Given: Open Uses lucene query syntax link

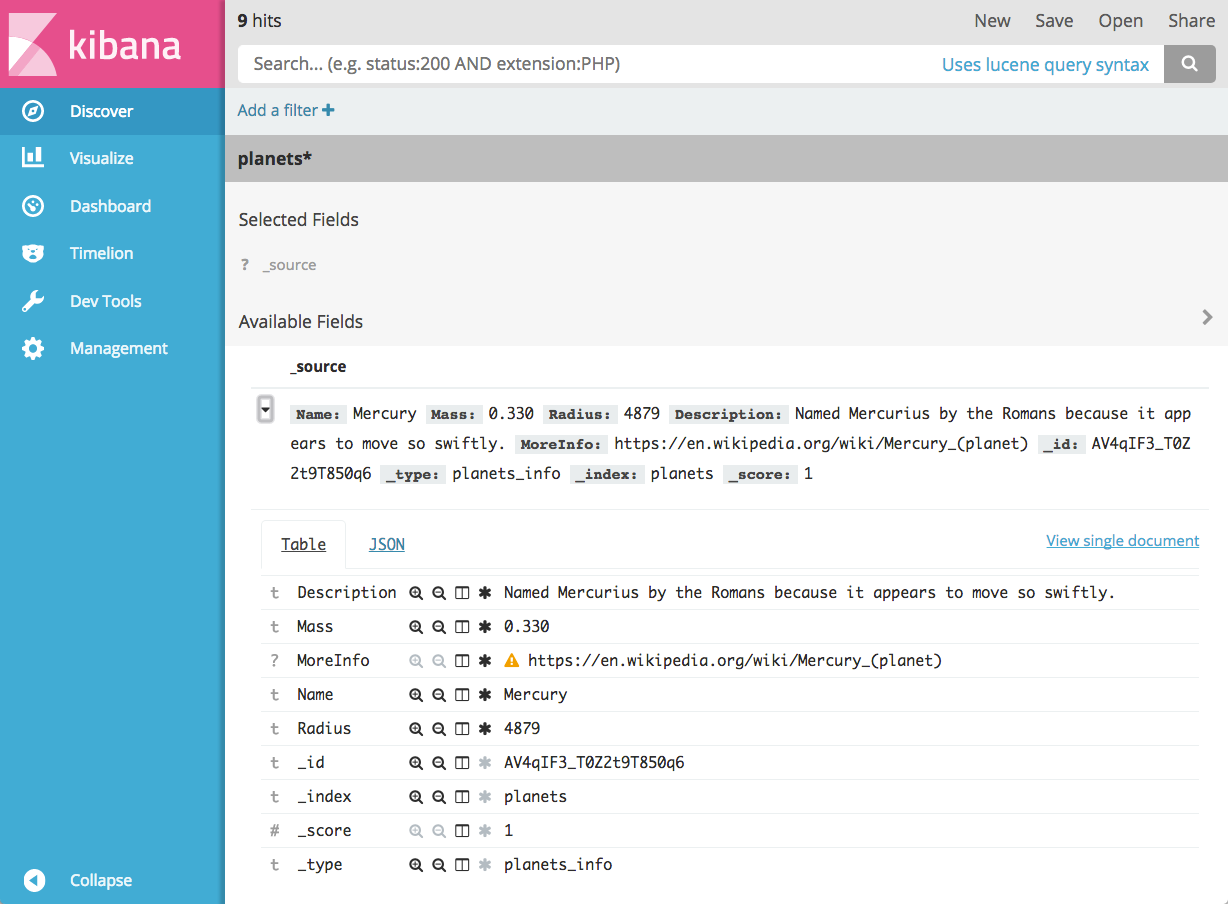Looking at the screenshot, I should [x=1045, y=64].
